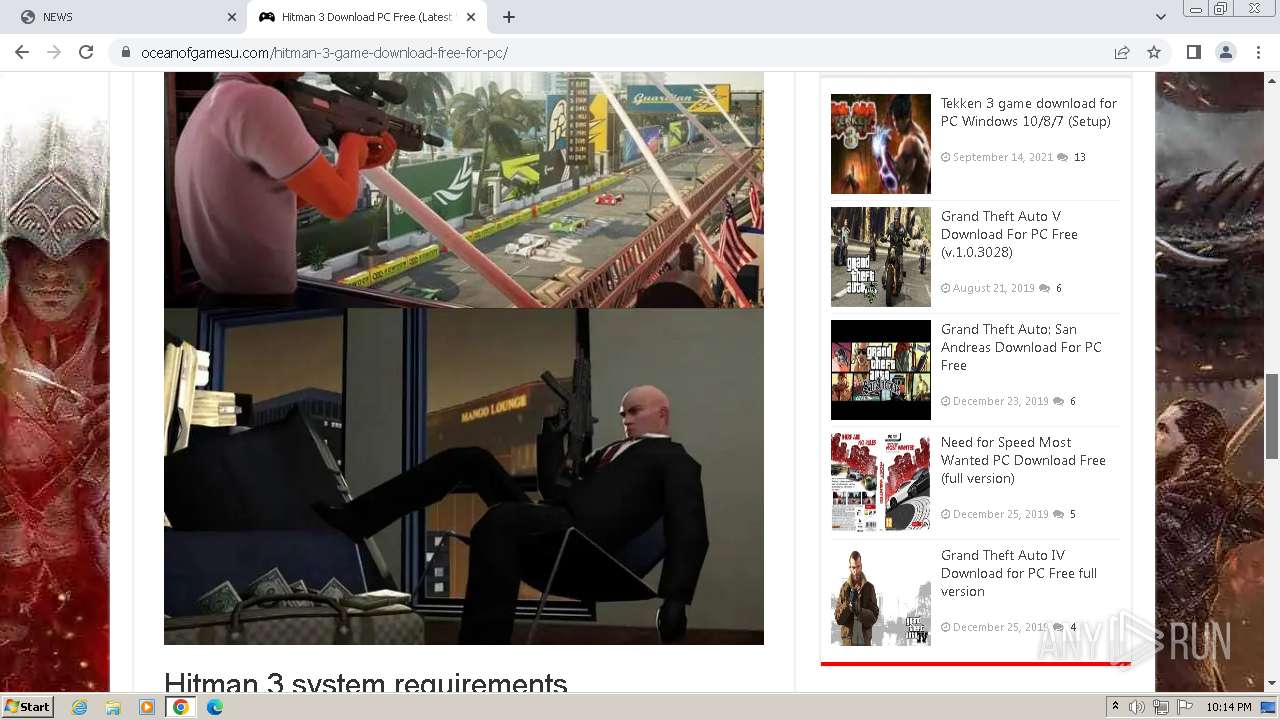Viewport: 1280px width, 720px height.
Task: Open the network tray icon
Action: (1161, 707)
